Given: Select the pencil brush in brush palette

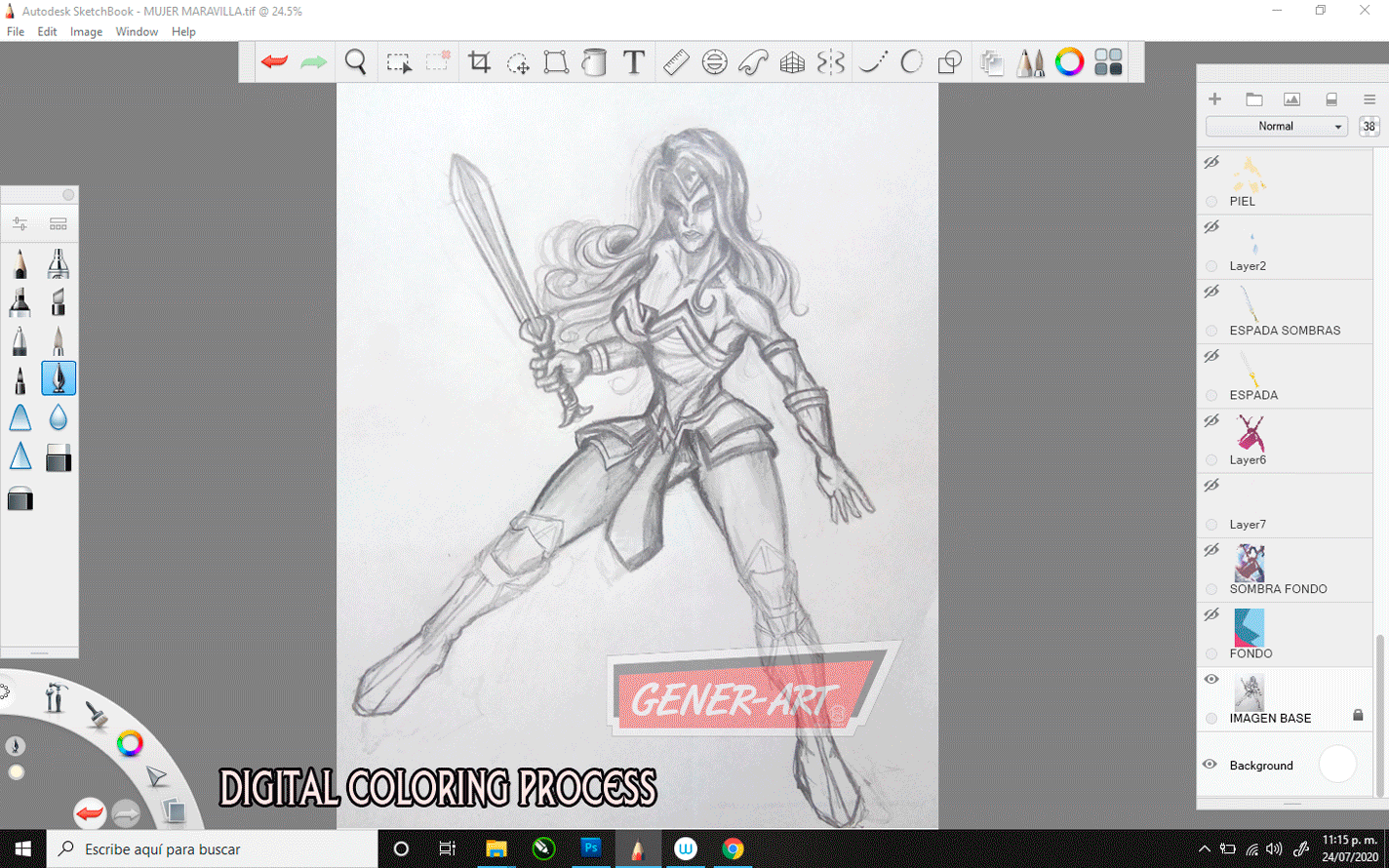Looking at the screenshot, I should (x=20, y=263).
